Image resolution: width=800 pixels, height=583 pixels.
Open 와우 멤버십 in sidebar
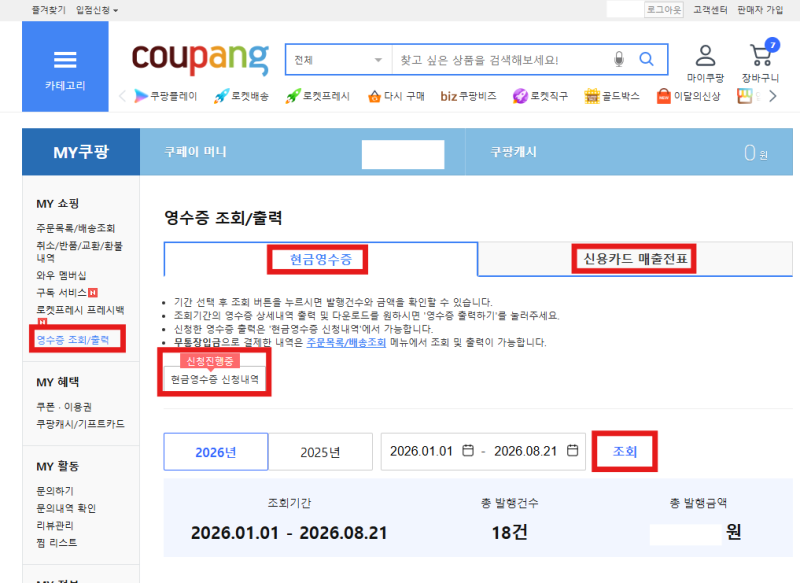[x=61, y=275]
